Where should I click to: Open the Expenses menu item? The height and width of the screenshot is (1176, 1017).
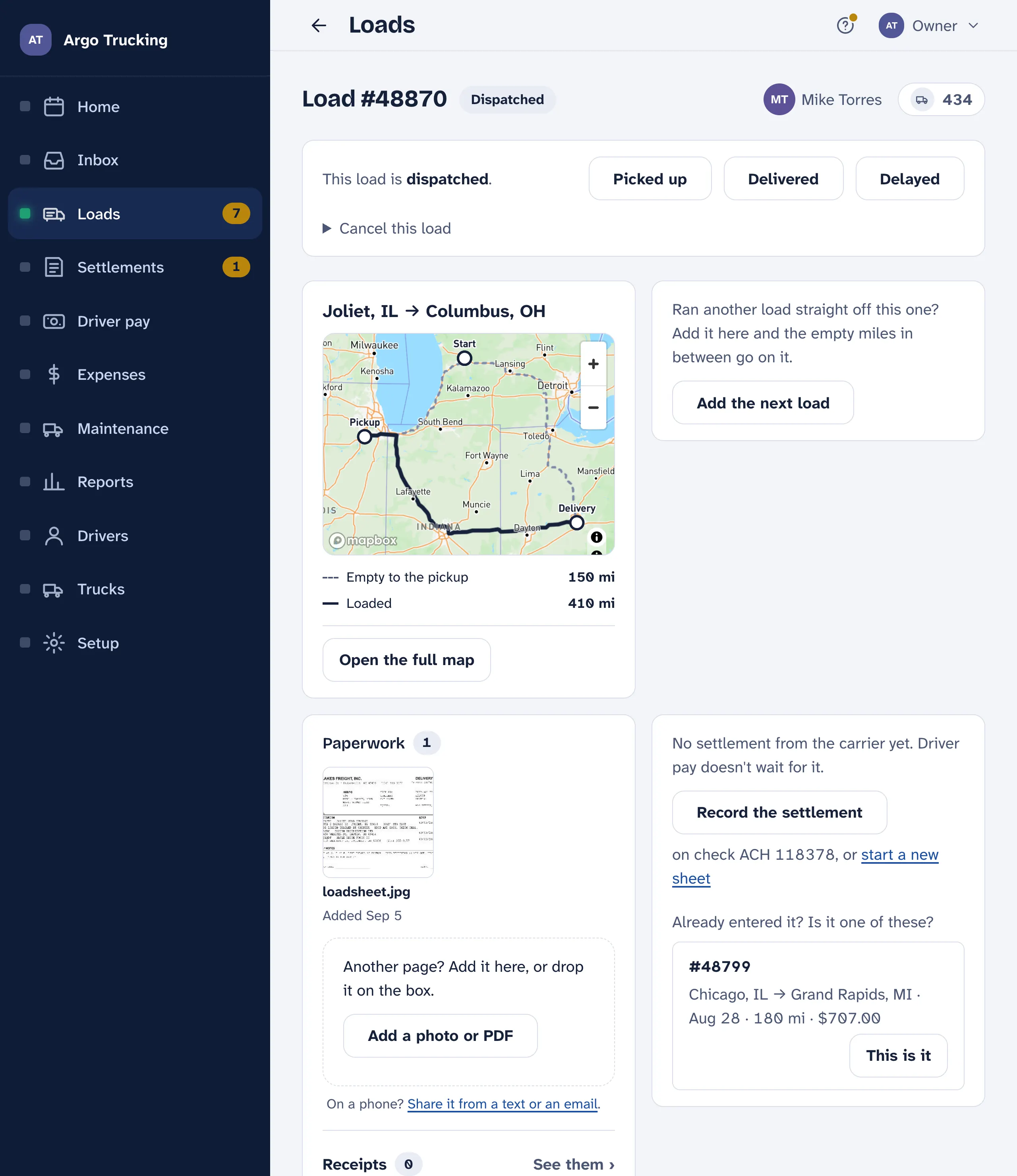(135, 375)
